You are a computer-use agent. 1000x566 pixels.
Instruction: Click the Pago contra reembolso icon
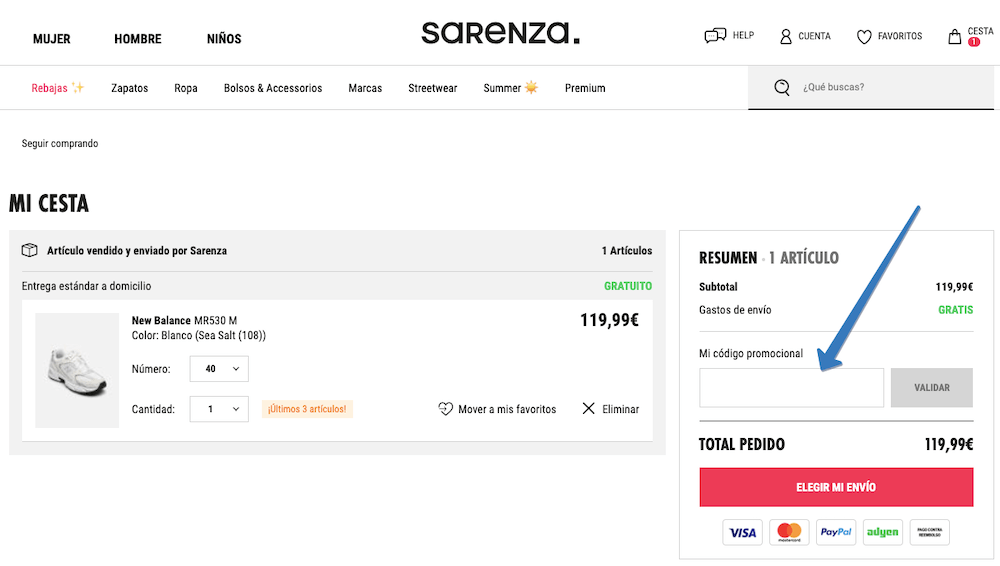[x=929, y=532]
